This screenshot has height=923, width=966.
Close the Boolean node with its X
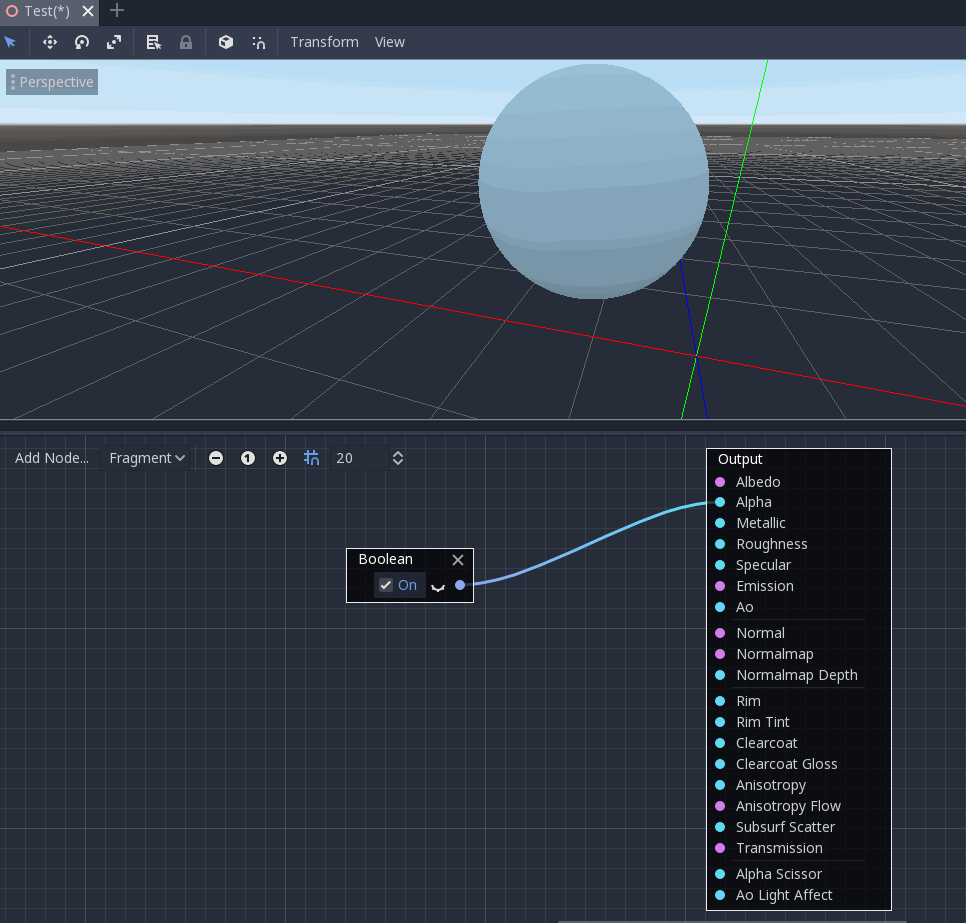(458, 560)
